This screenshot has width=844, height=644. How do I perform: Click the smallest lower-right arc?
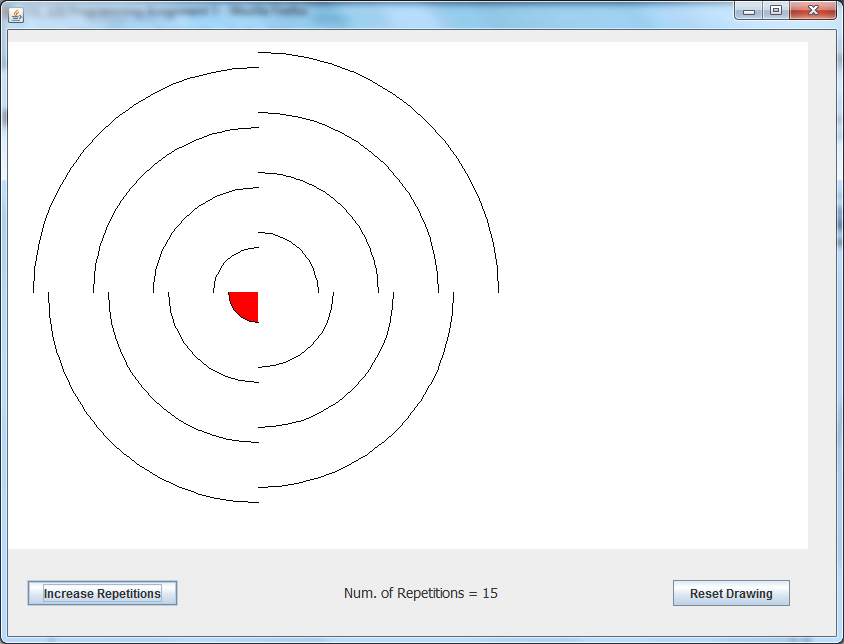point(311,345)
